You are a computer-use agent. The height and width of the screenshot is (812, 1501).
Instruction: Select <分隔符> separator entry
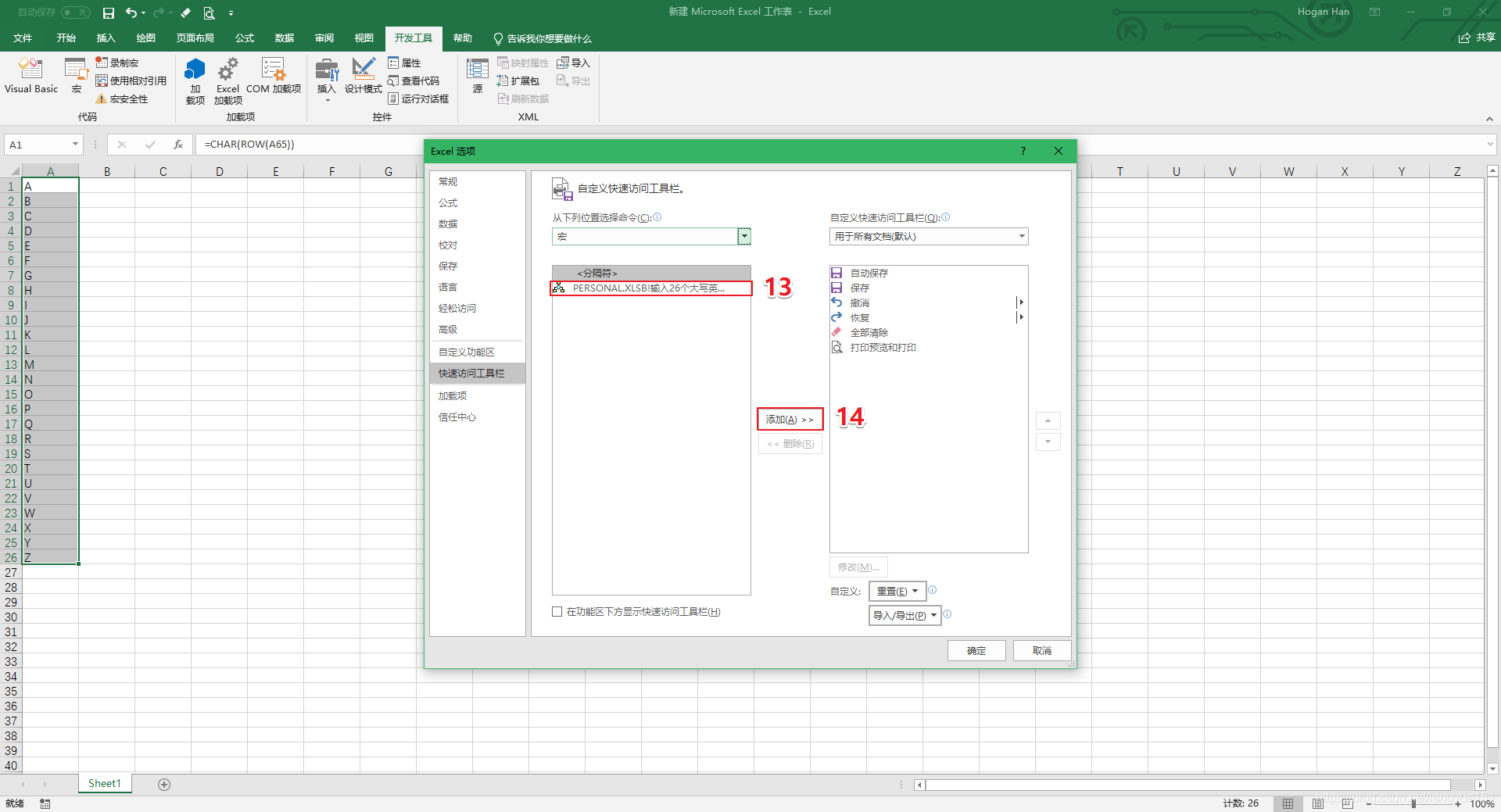point(650,273)
